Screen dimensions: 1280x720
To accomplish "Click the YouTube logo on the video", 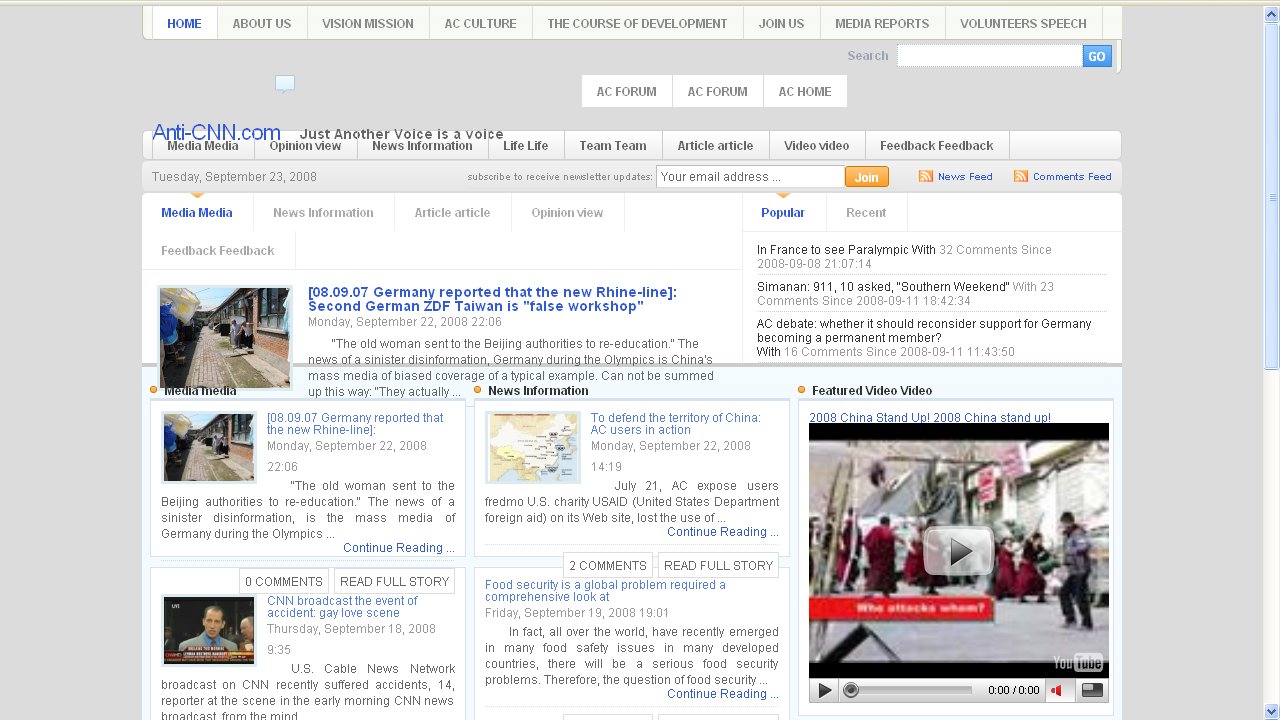I will pos(1078,662).
